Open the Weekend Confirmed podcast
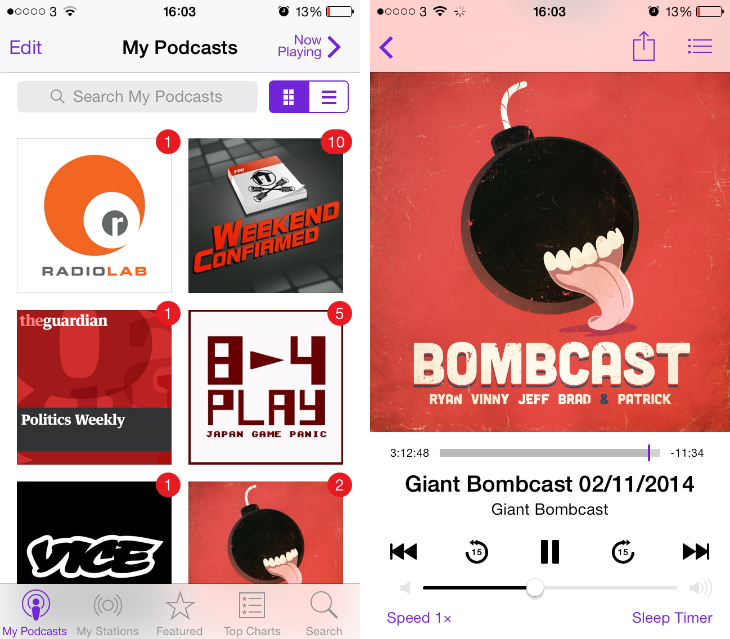The width and height of the screenshot is (730, 639). click(x=265, y=215)
